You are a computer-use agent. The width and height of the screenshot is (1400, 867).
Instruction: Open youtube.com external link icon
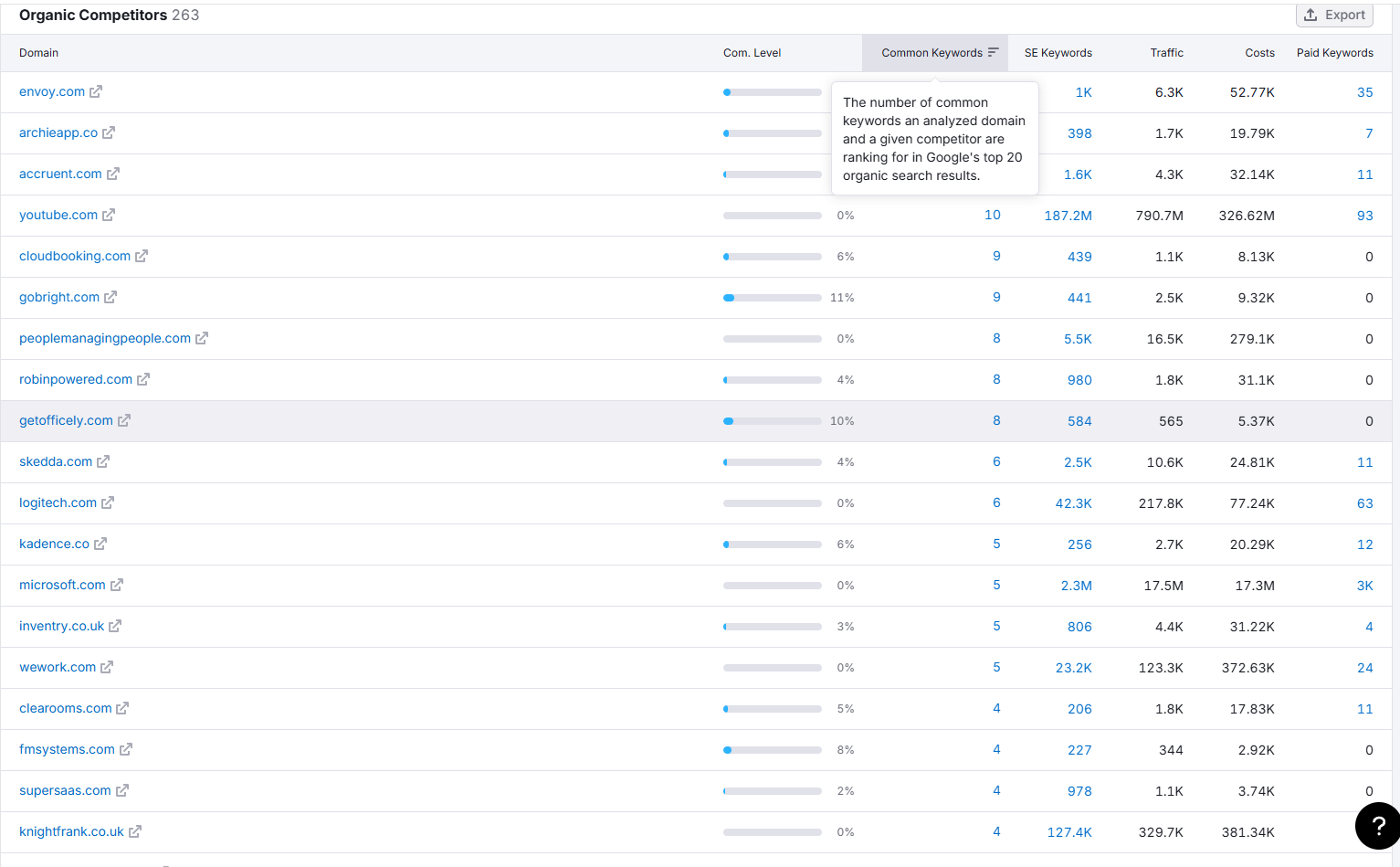[x=109, y=215]
